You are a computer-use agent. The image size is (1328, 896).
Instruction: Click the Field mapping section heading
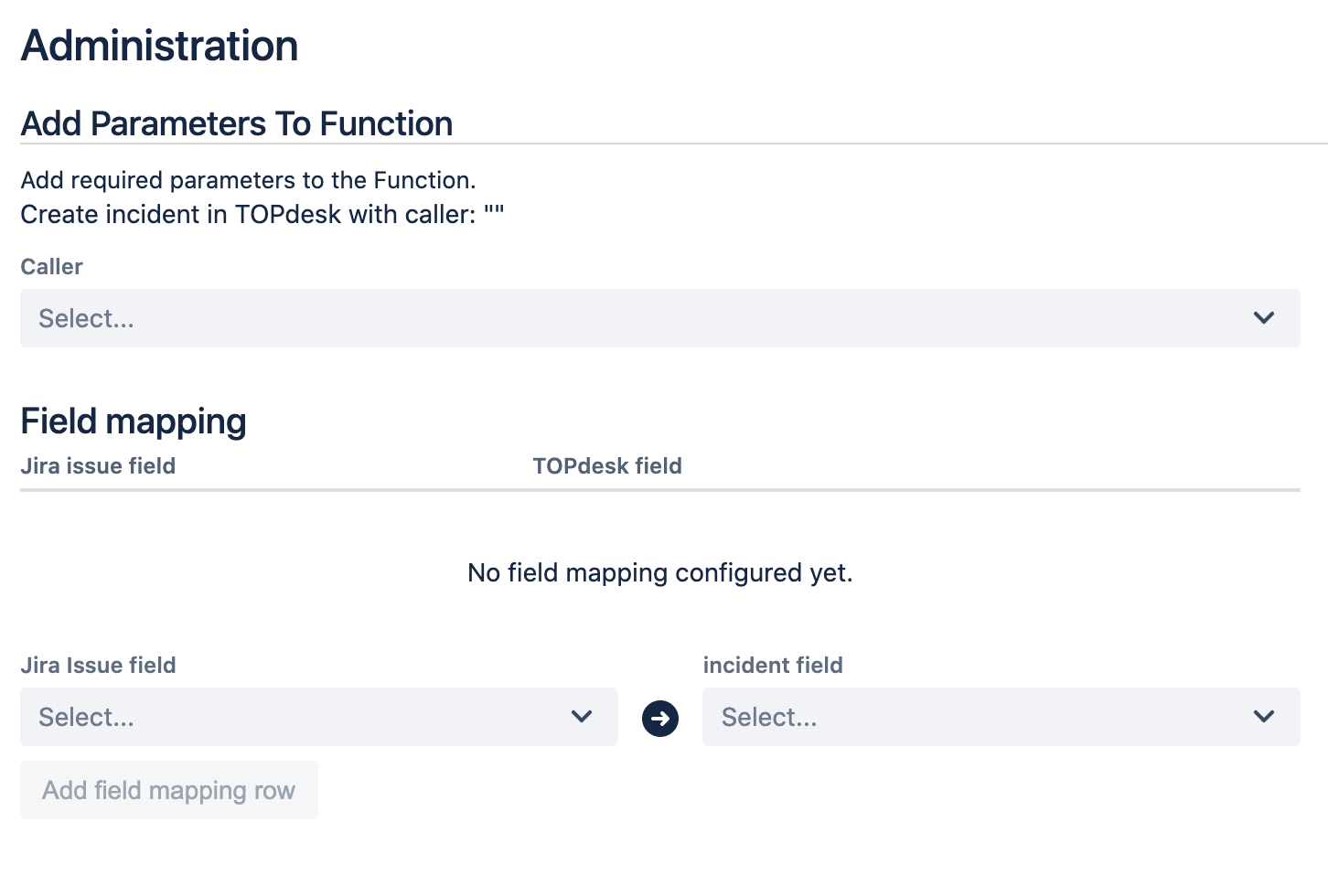coord(134,421)
